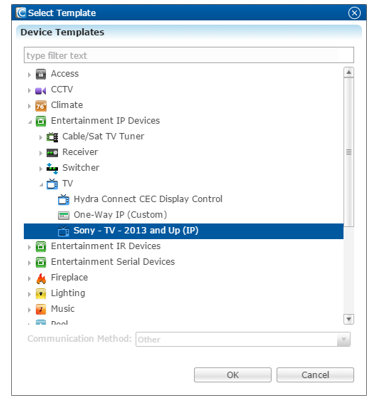Expand the Switcher node
The image size is (377, 401).
41,169
